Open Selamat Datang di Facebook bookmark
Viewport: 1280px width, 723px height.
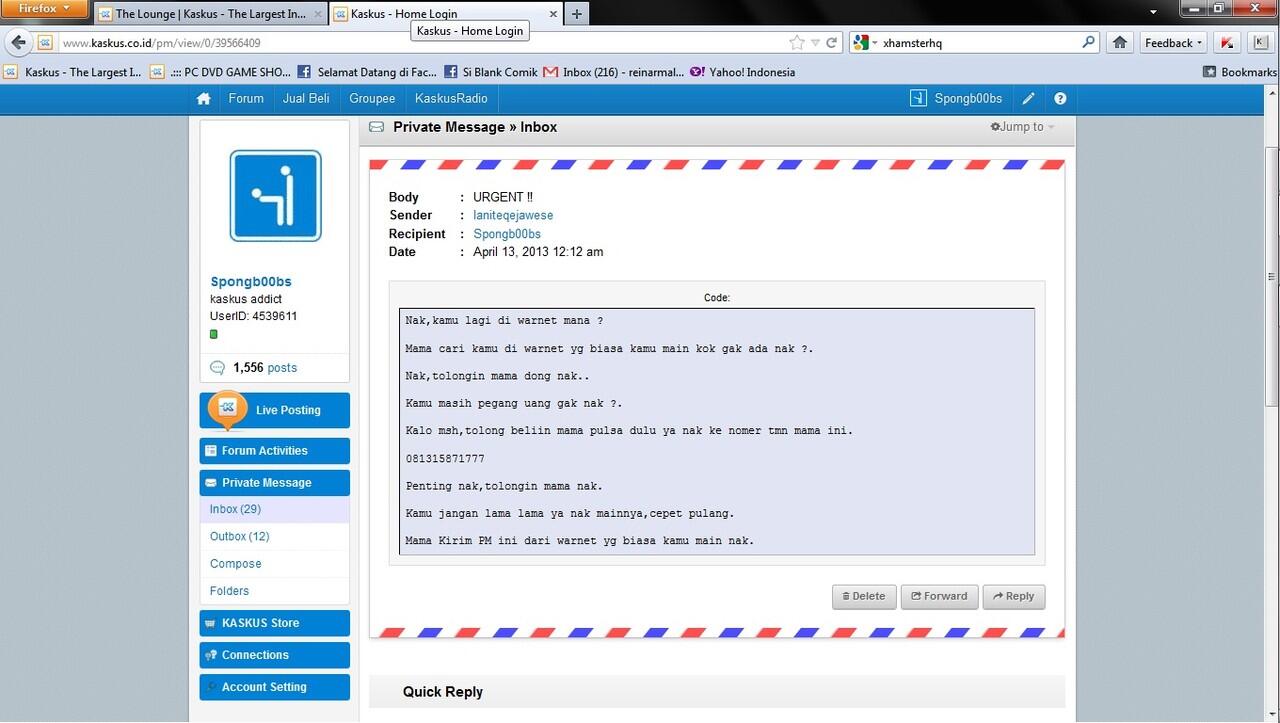click(368, 72)
